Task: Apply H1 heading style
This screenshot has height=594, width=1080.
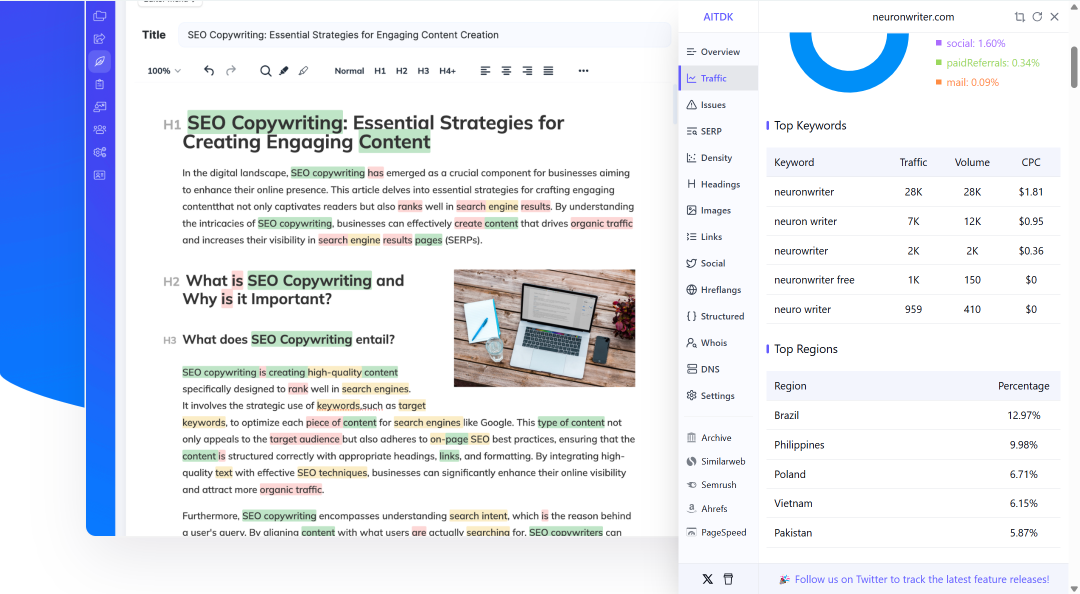Action: point(380,71)
